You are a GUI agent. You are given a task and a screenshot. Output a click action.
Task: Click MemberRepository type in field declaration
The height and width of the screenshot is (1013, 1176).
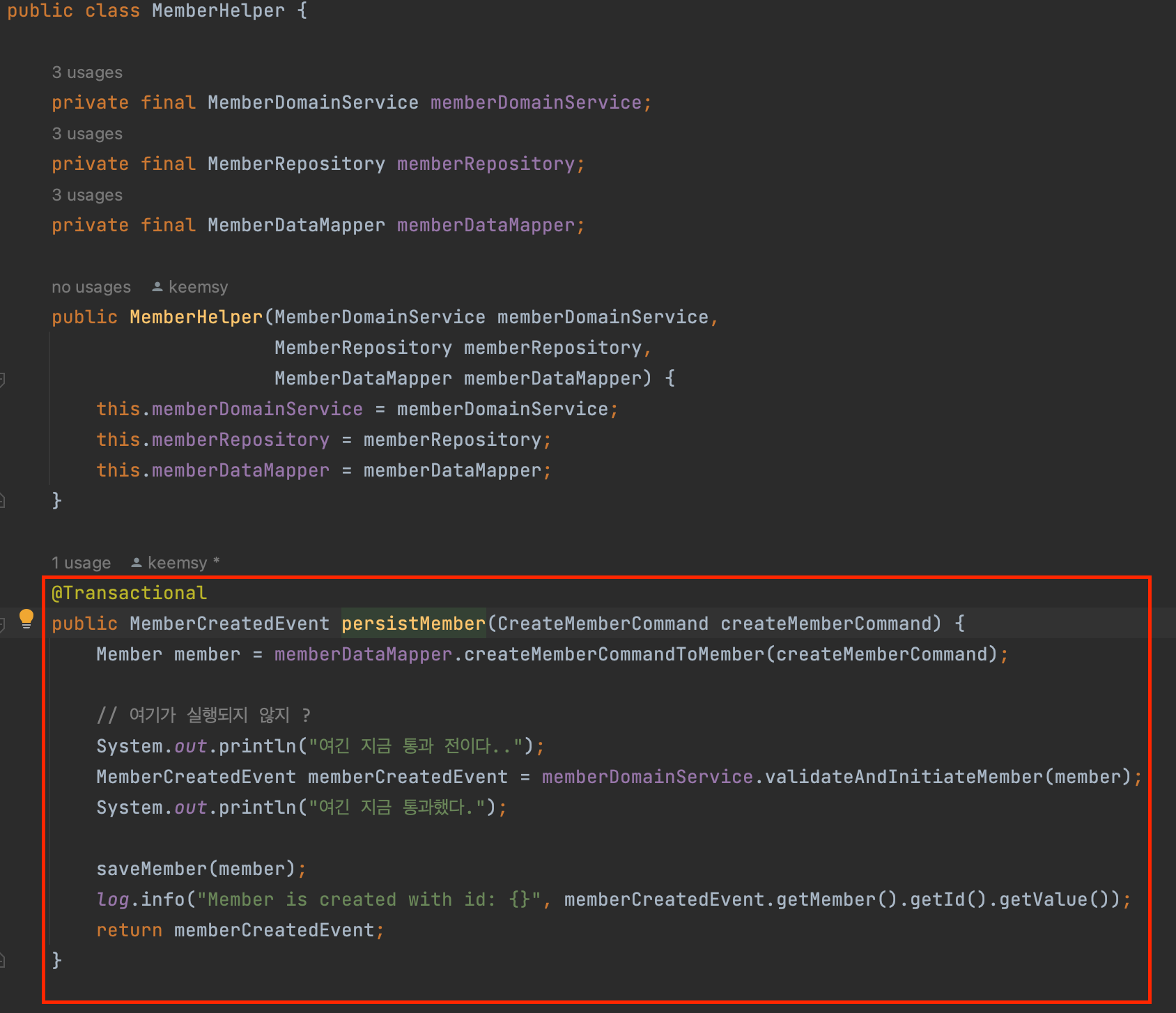(x=297, y=164)
